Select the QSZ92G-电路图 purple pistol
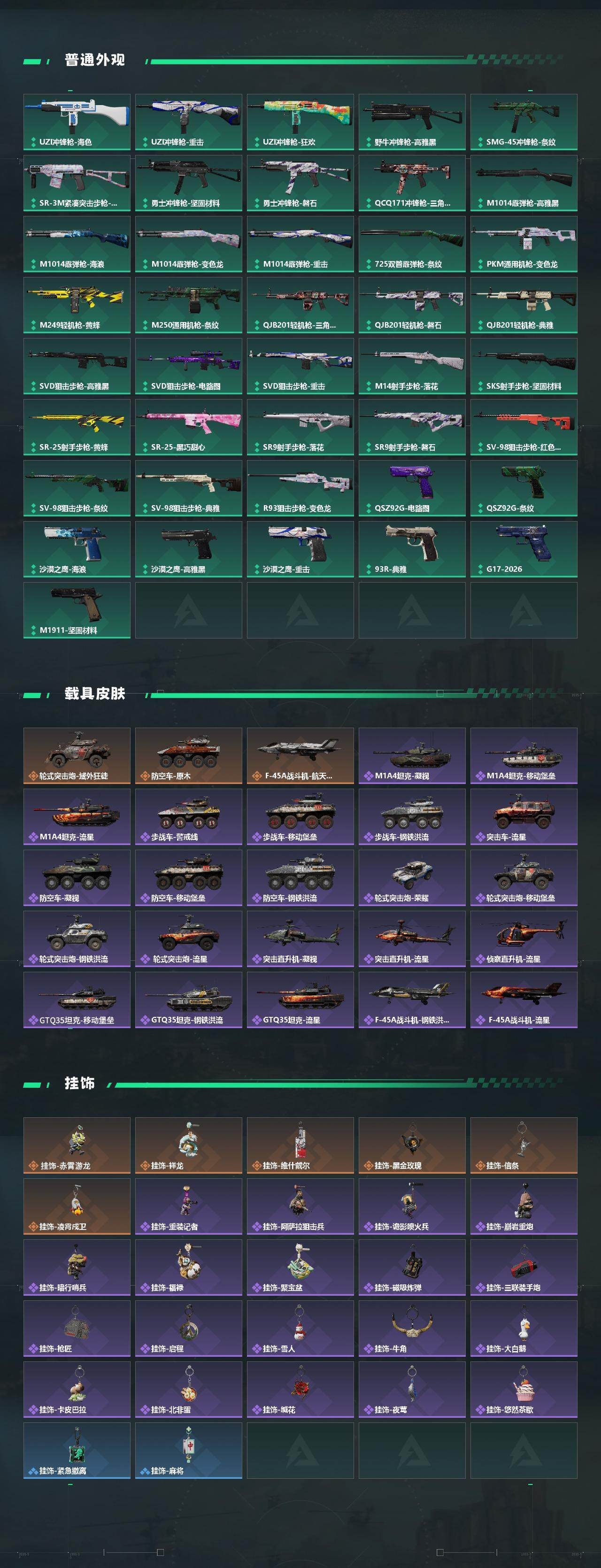 point(412,488)
